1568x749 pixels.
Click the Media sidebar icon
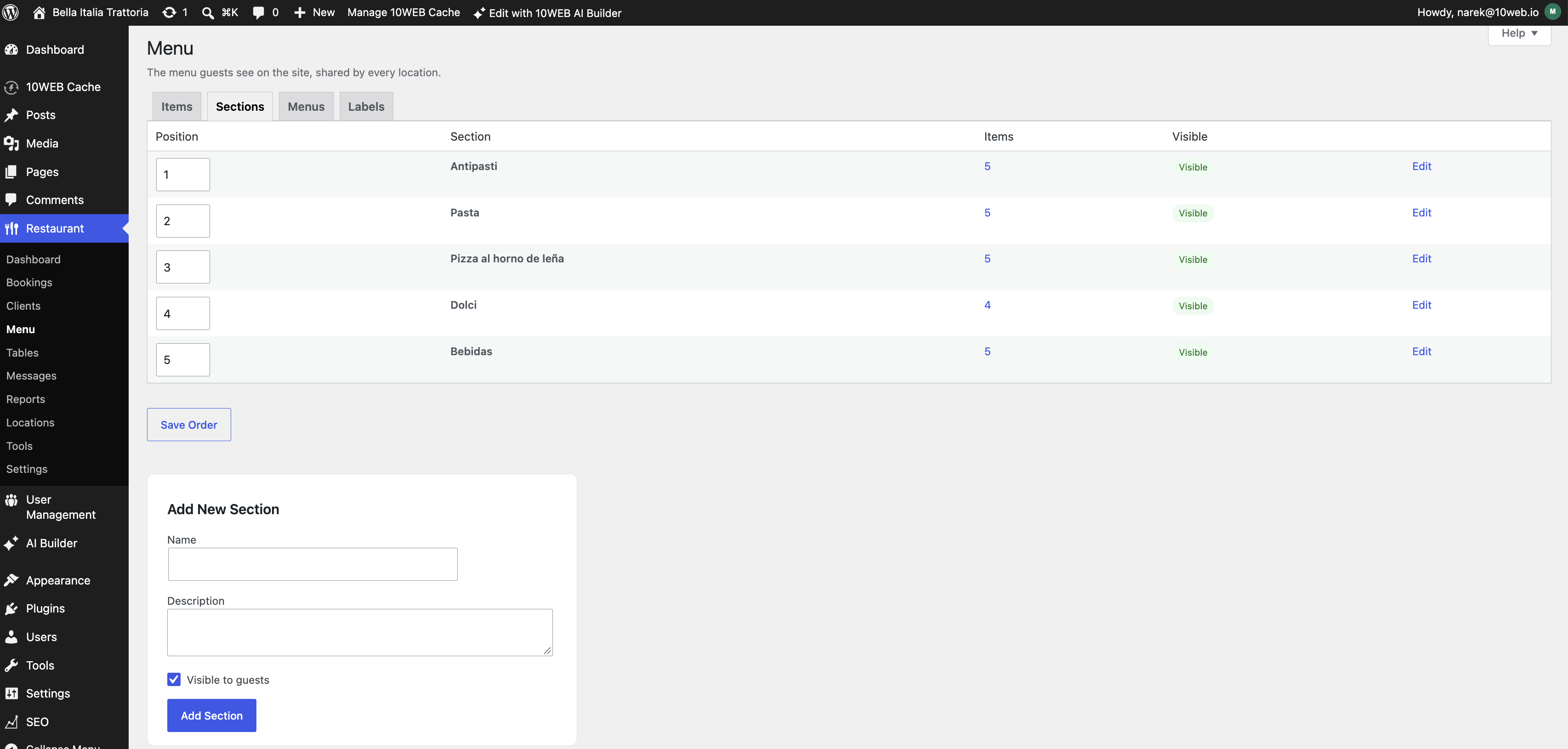click(11, 143)
